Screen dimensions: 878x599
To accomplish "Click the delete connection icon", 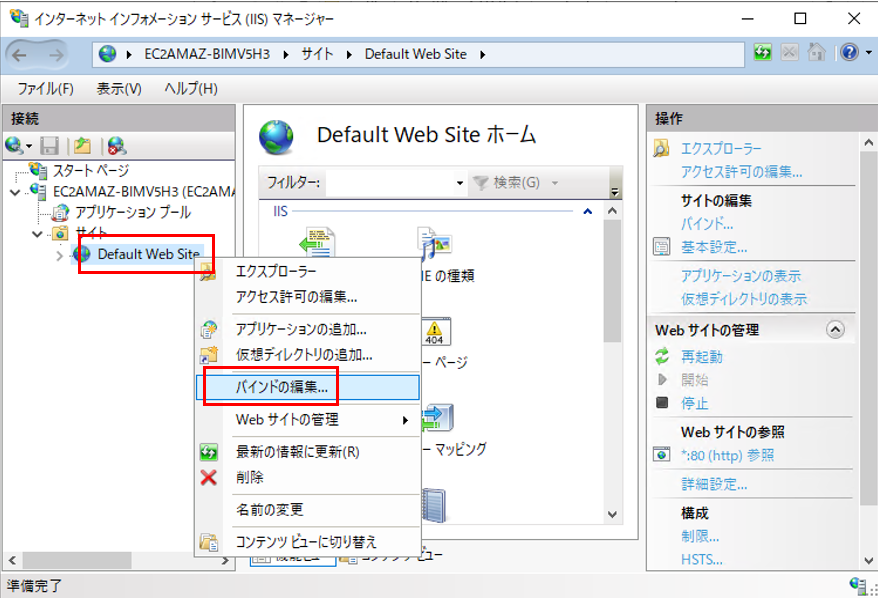I will [x=116, y=146].
